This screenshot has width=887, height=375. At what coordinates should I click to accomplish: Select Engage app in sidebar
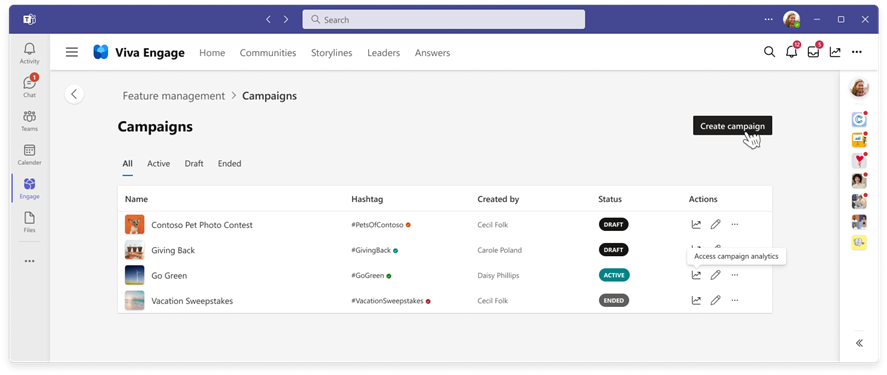[x=29, y=188]
